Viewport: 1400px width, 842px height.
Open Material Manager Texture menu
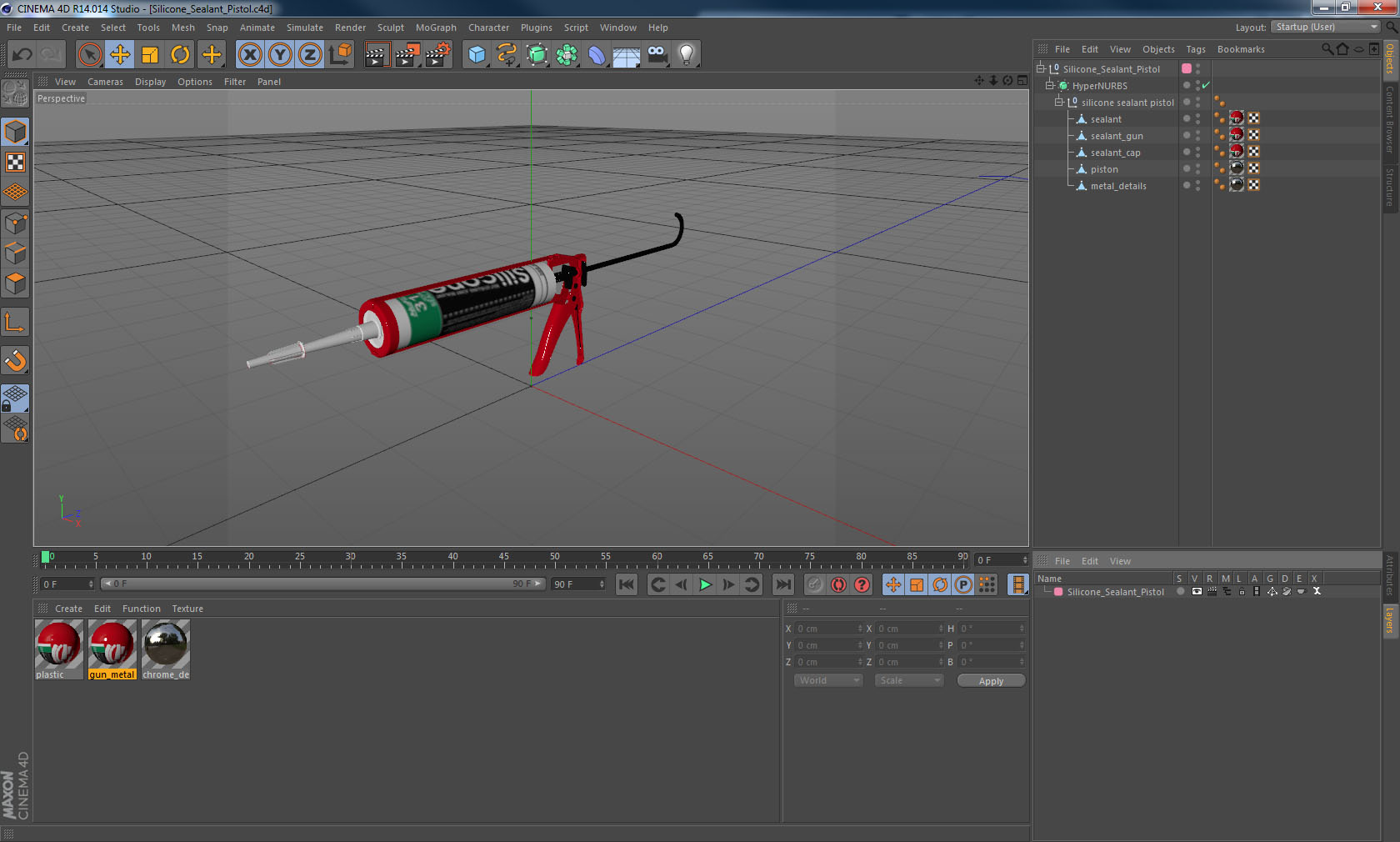click(x=187, y=609)
